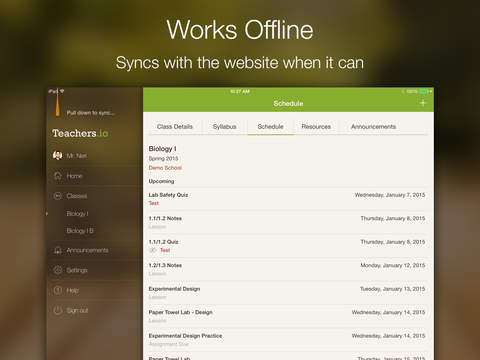Screen dimensions: 480x360
Task: Click the Classes collapse icon
Action: pyautogui.click(x=58, y=196)
